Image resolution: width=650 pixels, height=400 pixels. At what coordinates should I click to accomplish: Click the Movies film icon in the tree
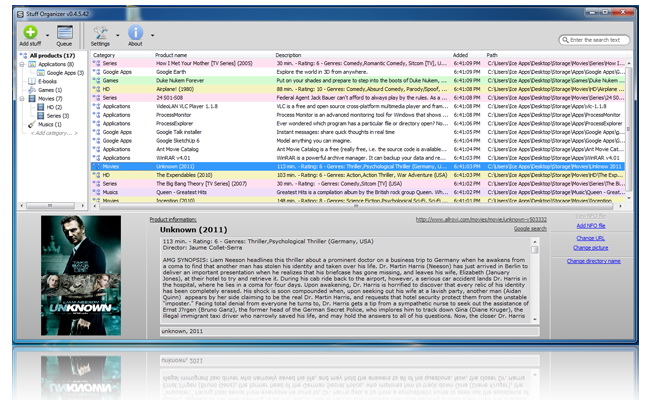[x=32, y=99]
